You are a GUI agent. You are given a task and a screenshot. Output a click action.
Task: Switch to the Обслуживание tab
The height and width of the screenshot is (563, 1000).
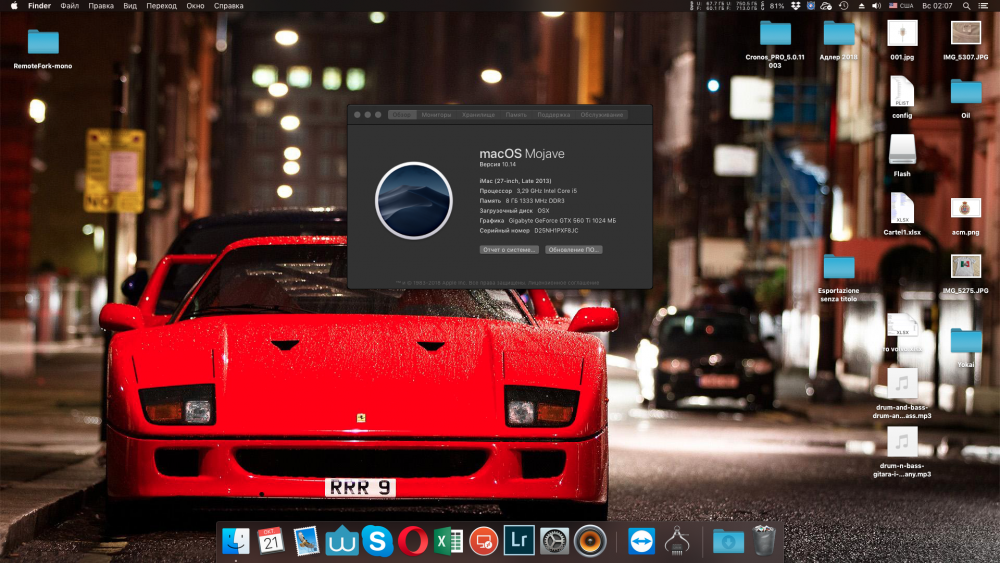(x=601, y=115)
